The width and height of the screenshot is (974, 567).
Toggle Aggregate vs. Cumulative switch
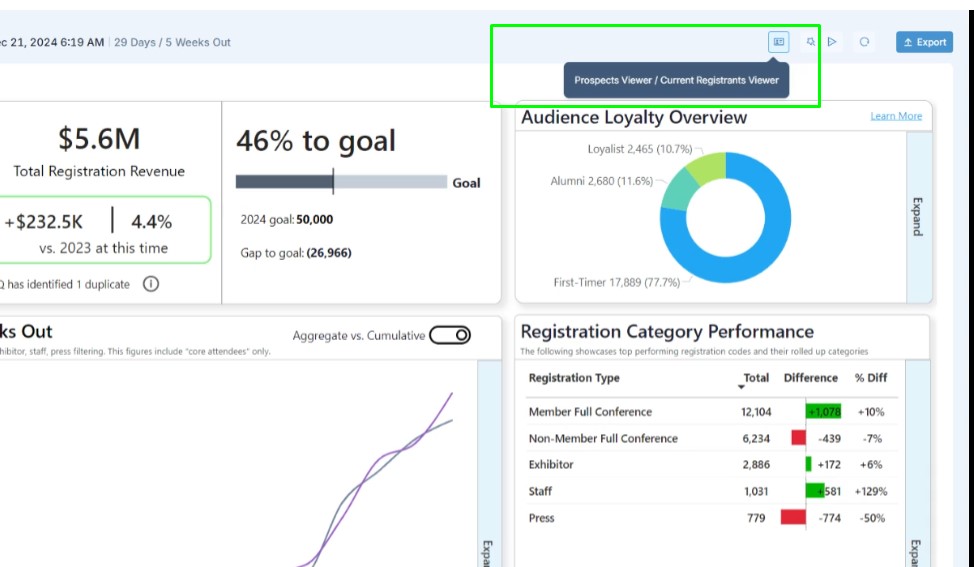click(450, 336)
